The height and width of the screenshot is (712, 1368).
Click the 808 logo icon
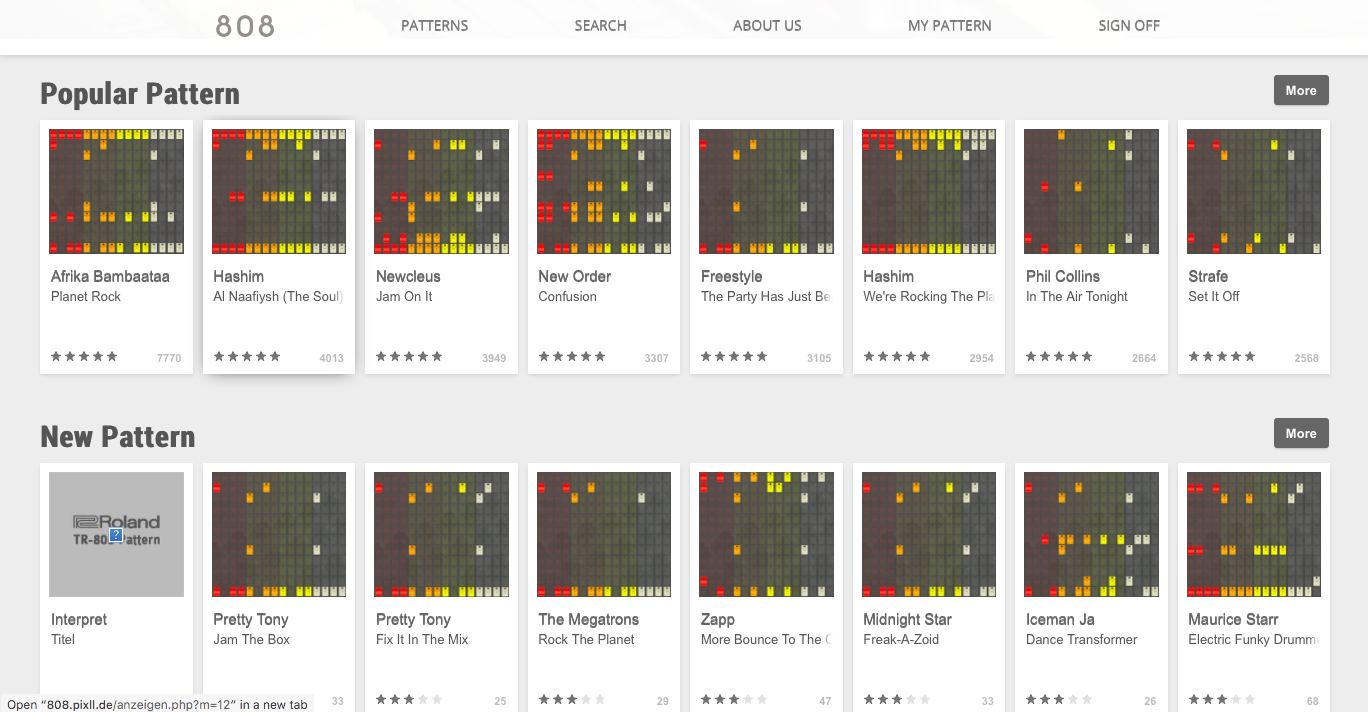point(243,26)
